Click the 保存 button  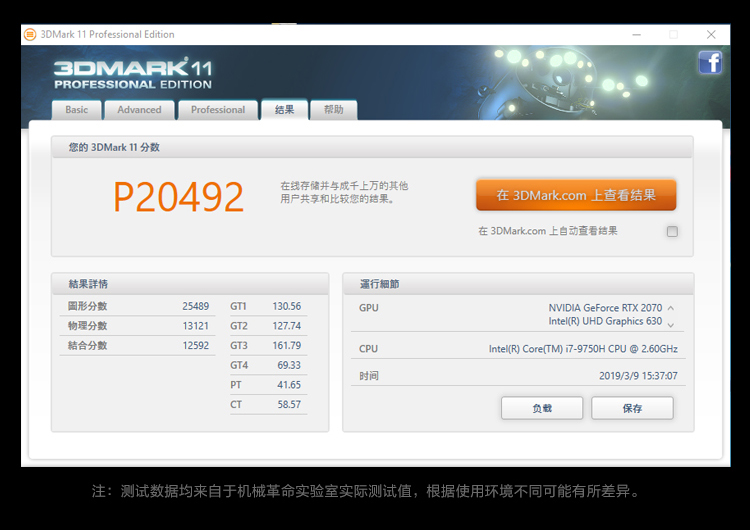tap(632, 408)
